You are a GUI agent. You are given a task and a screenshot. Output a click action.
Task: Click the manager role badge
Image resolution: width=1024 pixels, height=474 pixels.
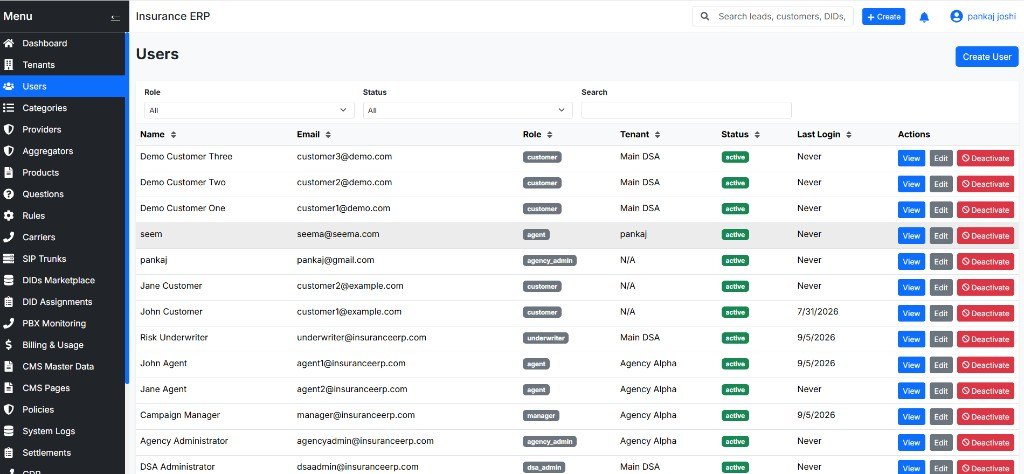pos(541,415)
